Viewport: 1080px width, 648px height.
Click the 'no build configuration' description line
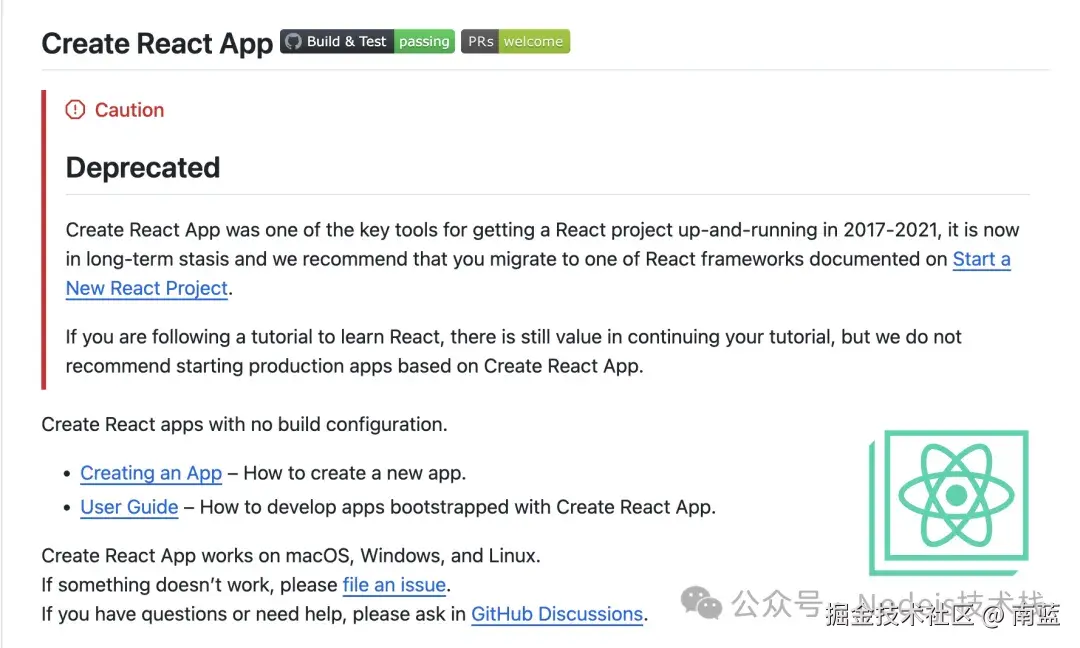point(244,424)
